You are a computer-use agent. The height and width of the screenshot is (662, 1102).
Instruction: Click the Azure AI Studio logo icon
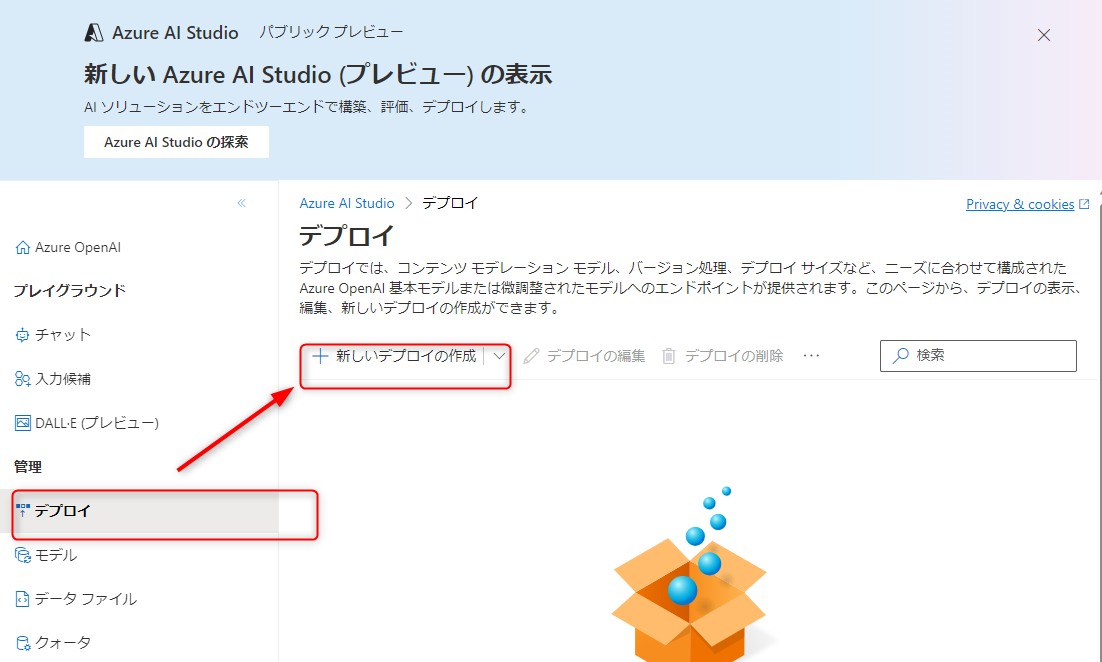(93, 32)
